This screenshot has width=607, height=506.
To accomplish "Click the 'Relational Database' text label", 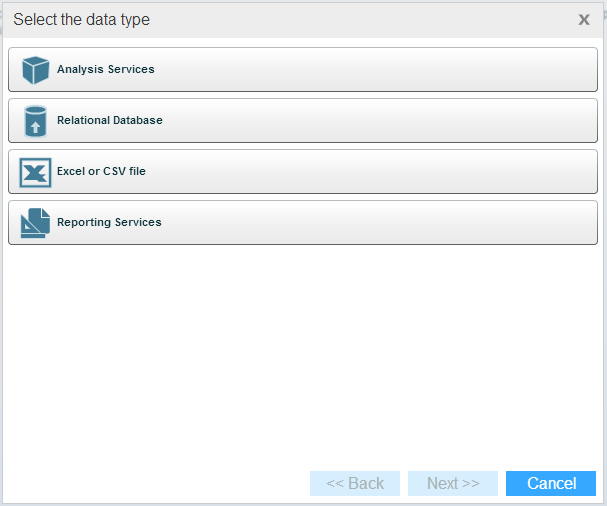I will pos(109,121).
